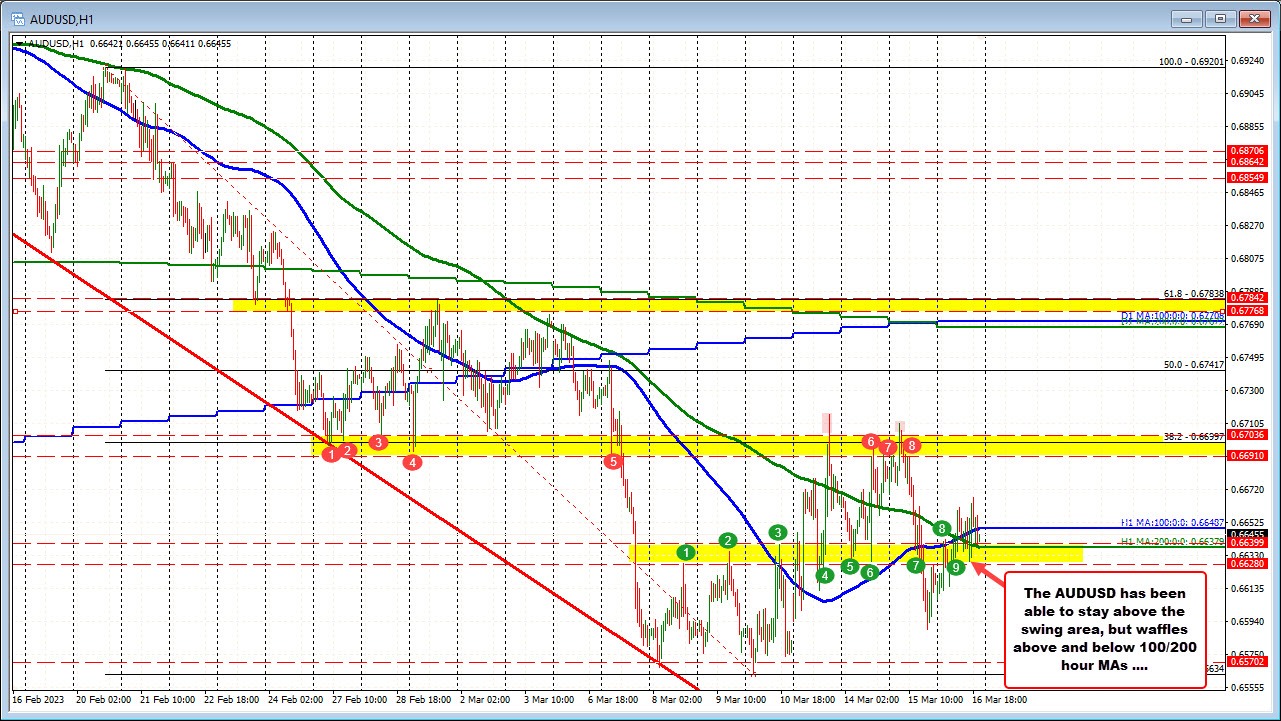Screen dimensions: 1281x721
Task: Select green circle marker number 4
Action: point(824,575)
